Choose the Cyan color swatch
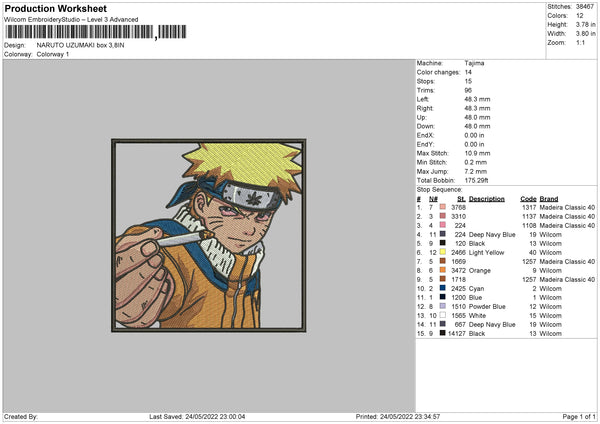 (443, 288)
